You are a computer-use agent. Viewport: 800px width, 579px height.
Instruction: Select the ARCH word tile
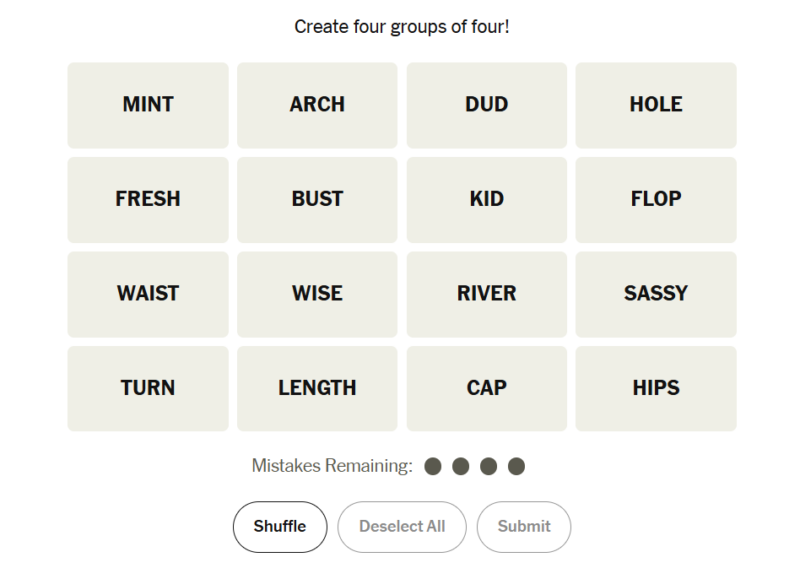pos(317,105)
